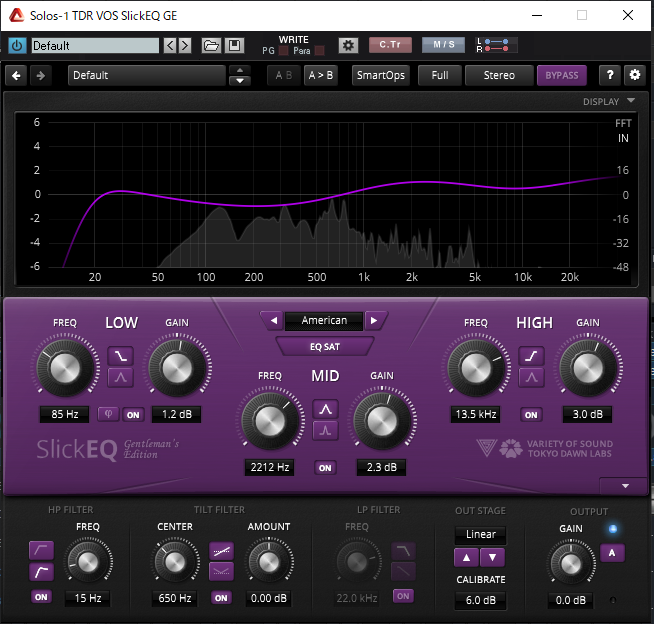Select mid band narrow bell shape icon
Screen dimensions: 654x624
[325, 430]
